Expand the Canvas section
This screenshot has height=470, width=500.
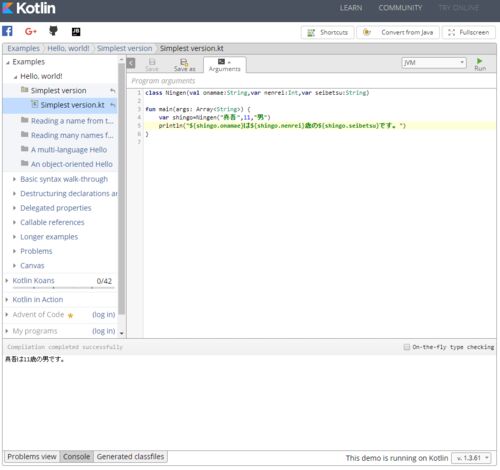click(x=14, y=266)
